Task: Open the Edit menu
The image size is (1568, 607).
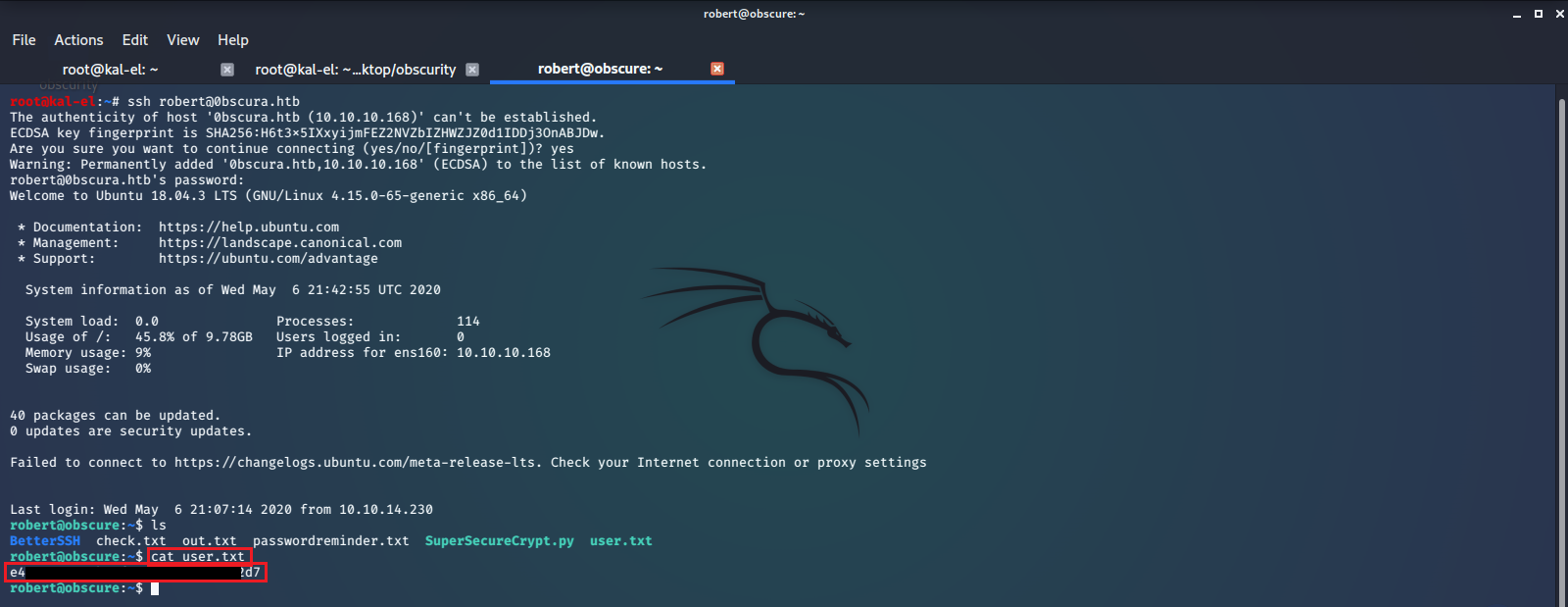Action: (x=135, y=40)
